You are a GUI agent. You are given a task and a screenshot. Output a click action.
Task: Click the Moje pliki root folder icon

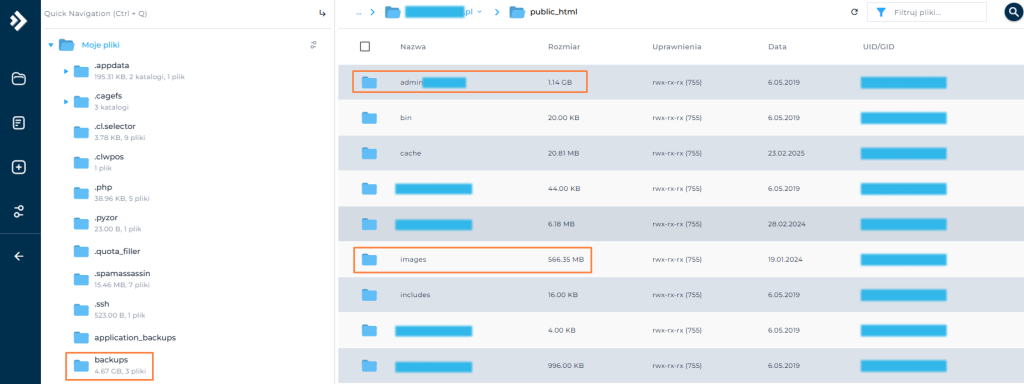click(x=67, y=45)
